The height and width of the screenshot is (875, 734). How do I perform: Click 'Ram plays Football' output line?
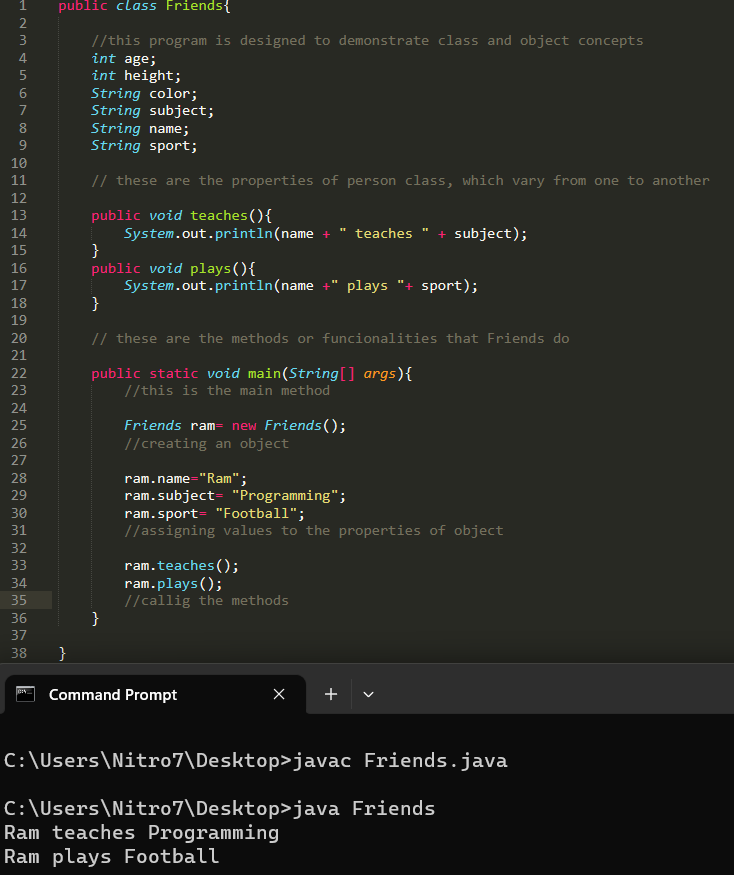[x=111, y=857]
